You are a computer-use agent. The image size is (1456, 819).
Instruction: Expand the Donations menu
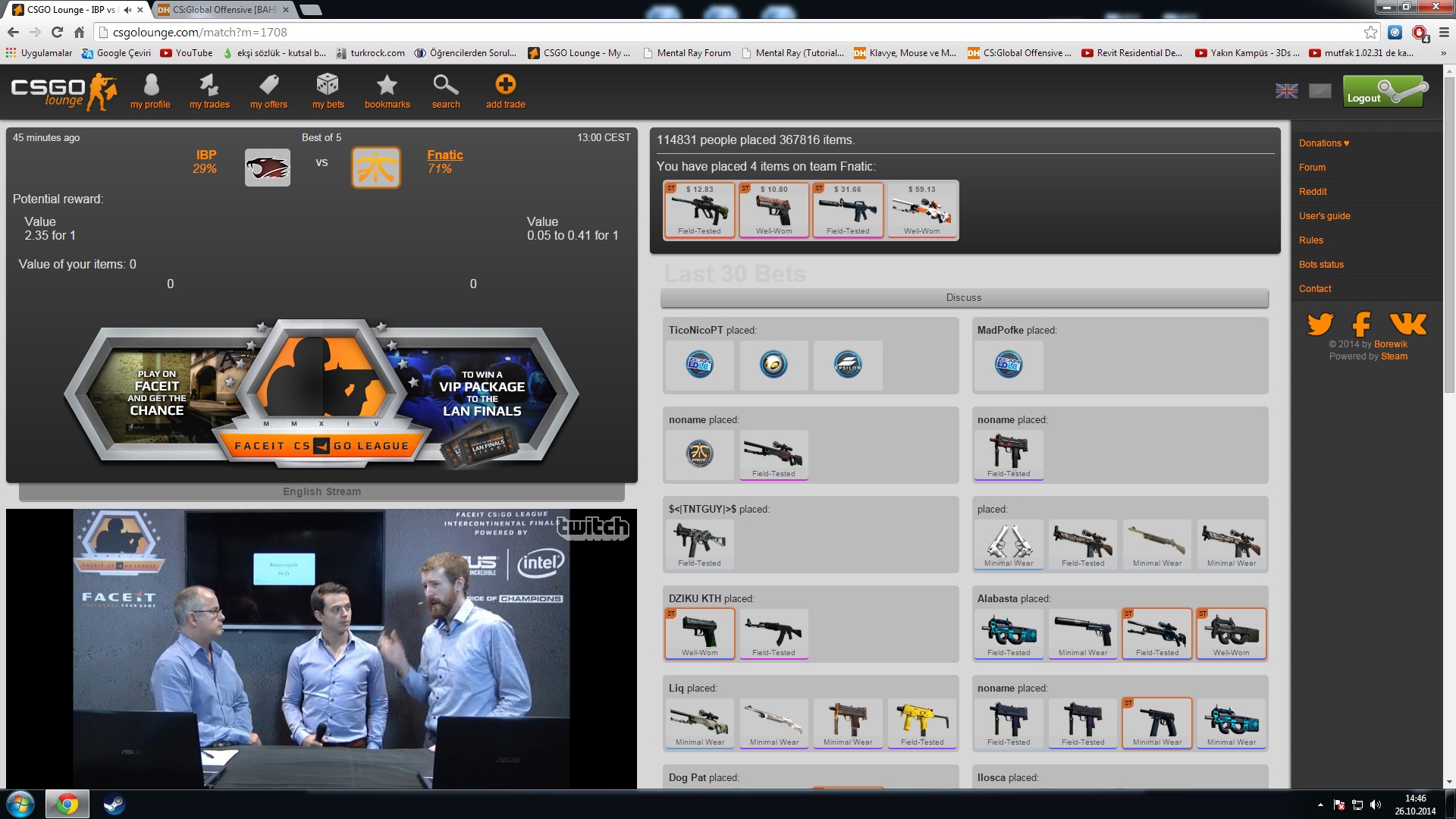tap(1324, 143)
